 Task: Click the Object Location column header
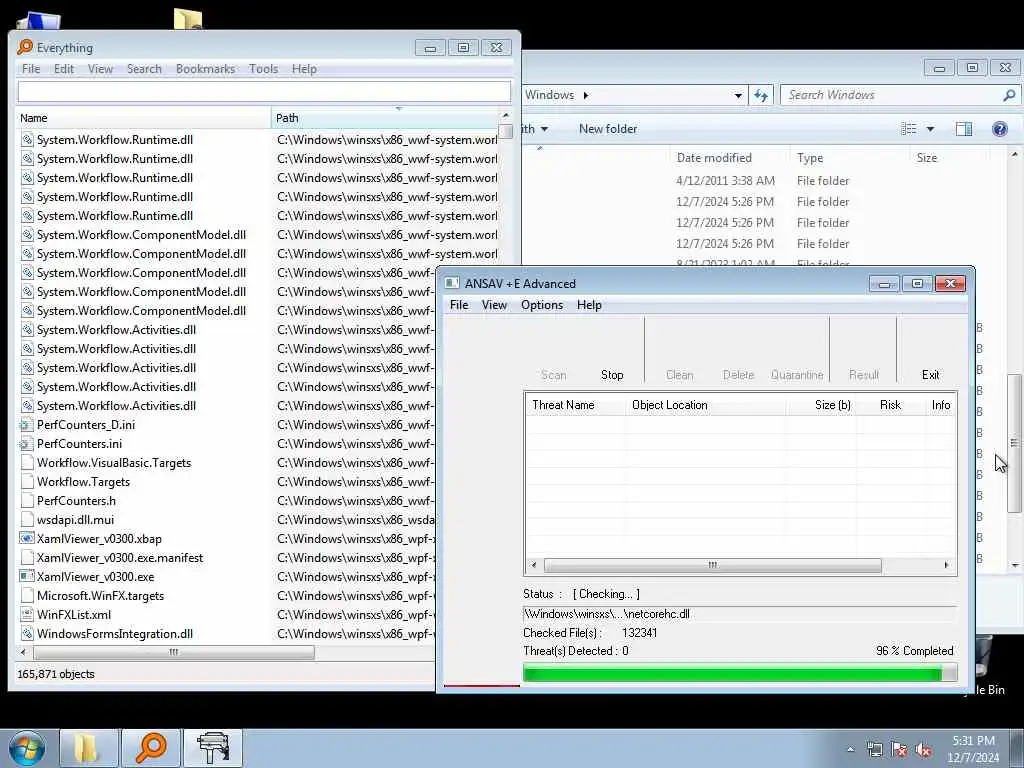705,405
